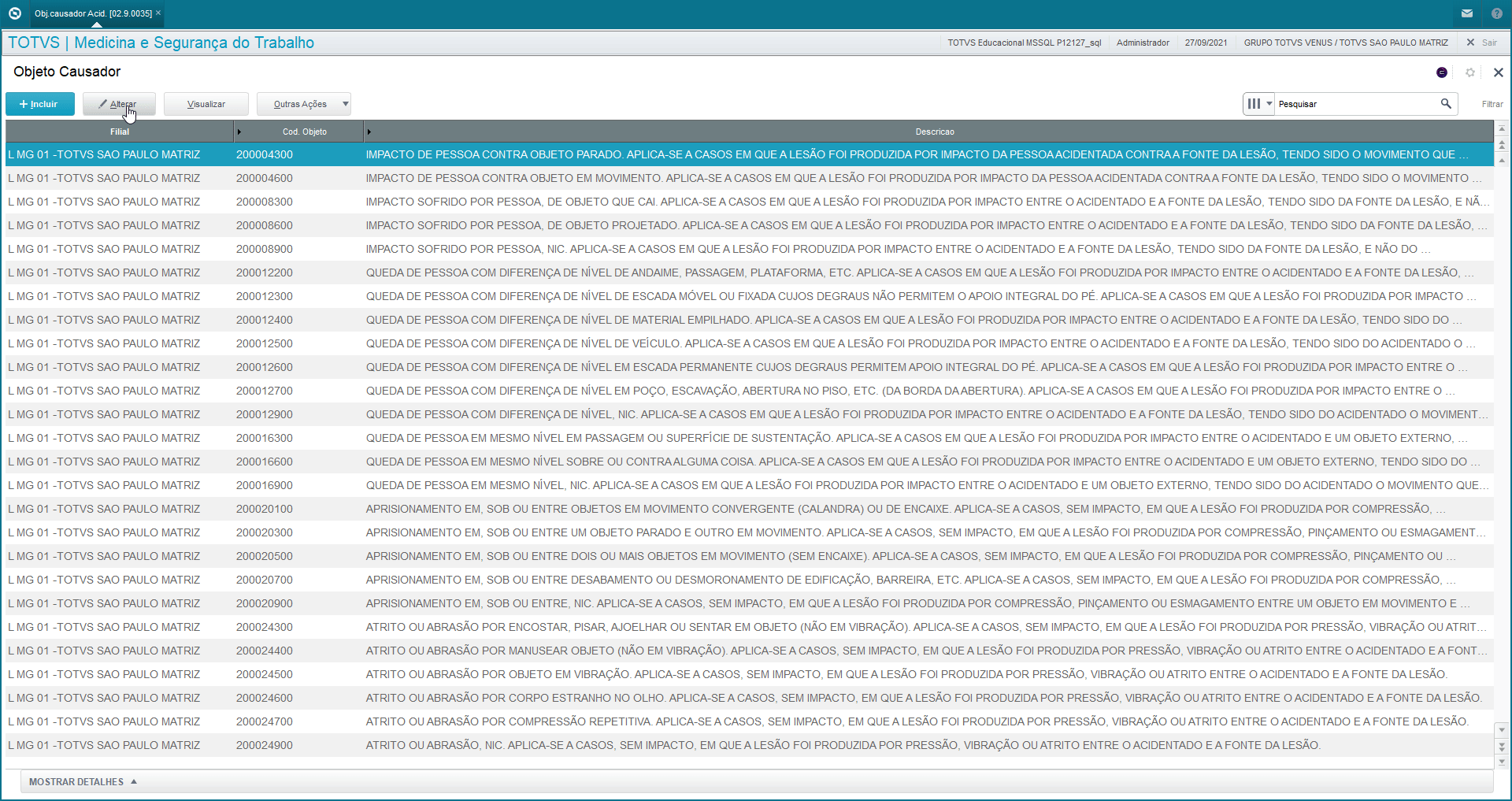Select row with code 200024400
The image size is (1512, 801).
[x=749, y=651]
